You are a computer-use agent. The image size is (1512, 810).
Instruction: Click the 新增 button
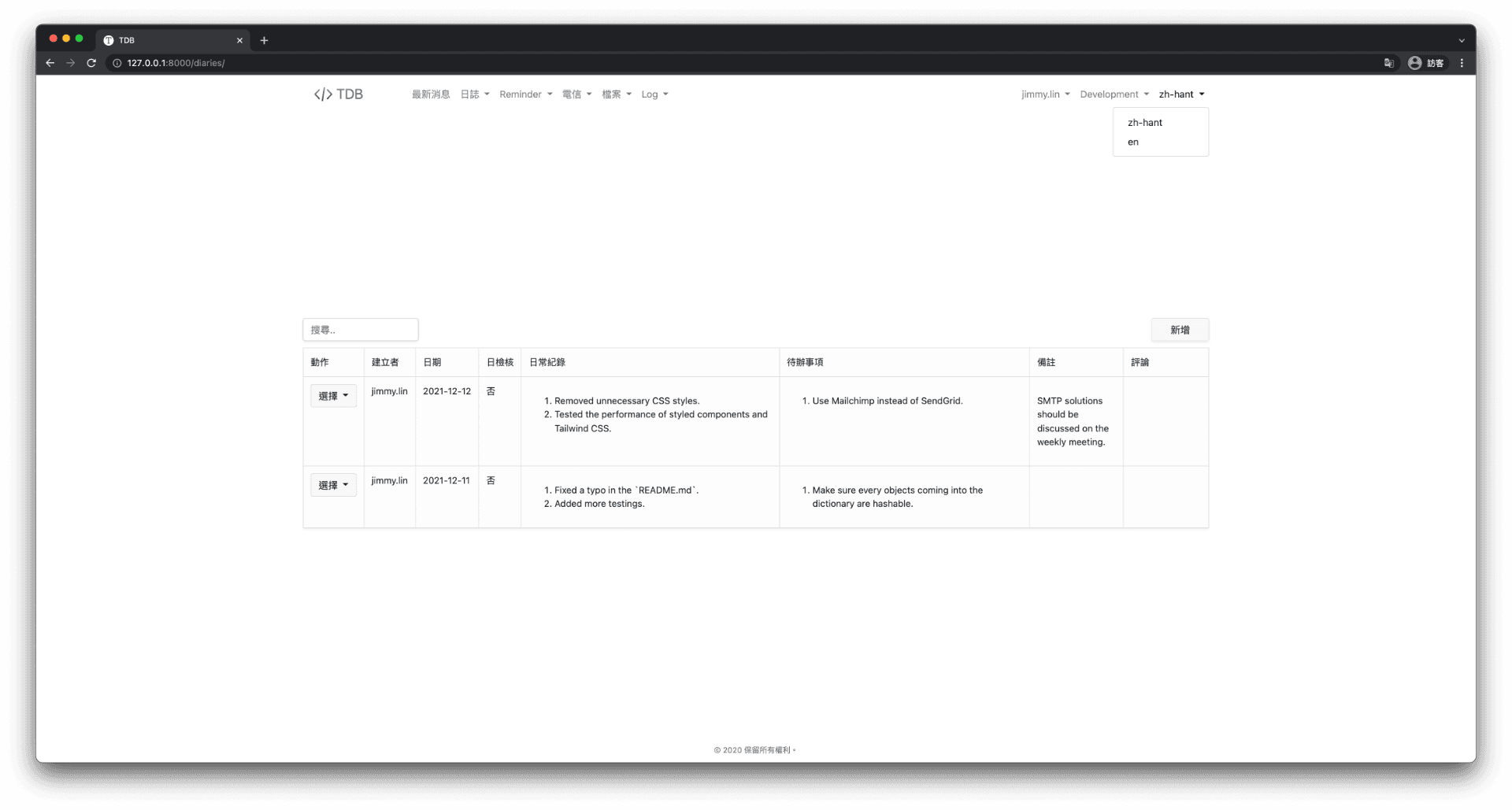tap(1180, 330)
